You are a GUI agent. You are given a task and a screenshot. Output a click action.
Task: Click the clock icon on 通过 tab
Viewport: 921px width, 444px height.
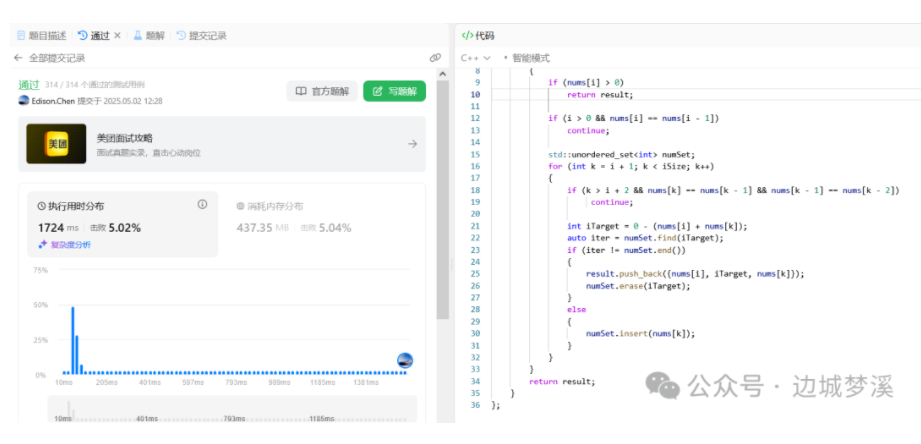pyautogui.click(x=82, y=35)
